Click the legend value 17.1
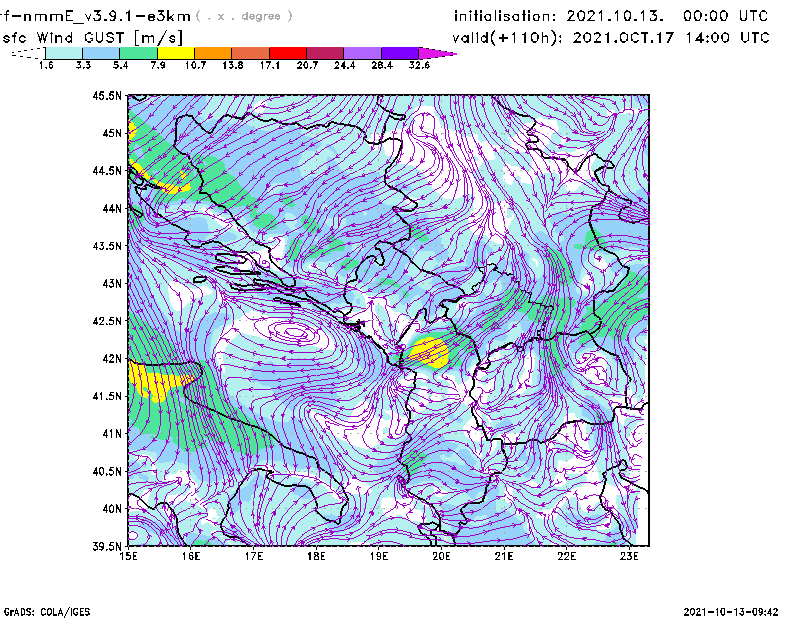800x618 pixels. tap(269, 65)
